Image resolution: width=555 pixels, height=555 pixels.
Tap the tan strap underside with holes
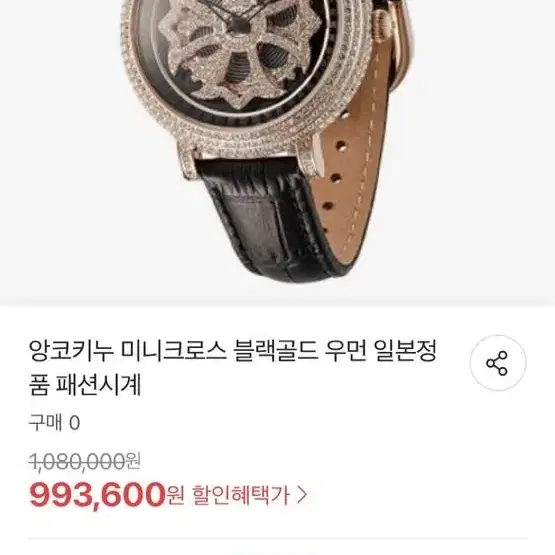(354, 159)
